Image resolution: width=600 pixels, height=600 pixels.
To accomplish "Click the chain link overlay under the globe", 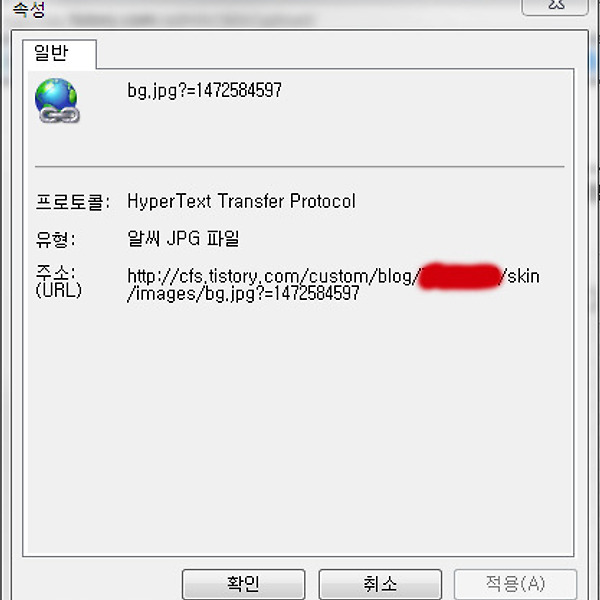I will pos(59,115).
